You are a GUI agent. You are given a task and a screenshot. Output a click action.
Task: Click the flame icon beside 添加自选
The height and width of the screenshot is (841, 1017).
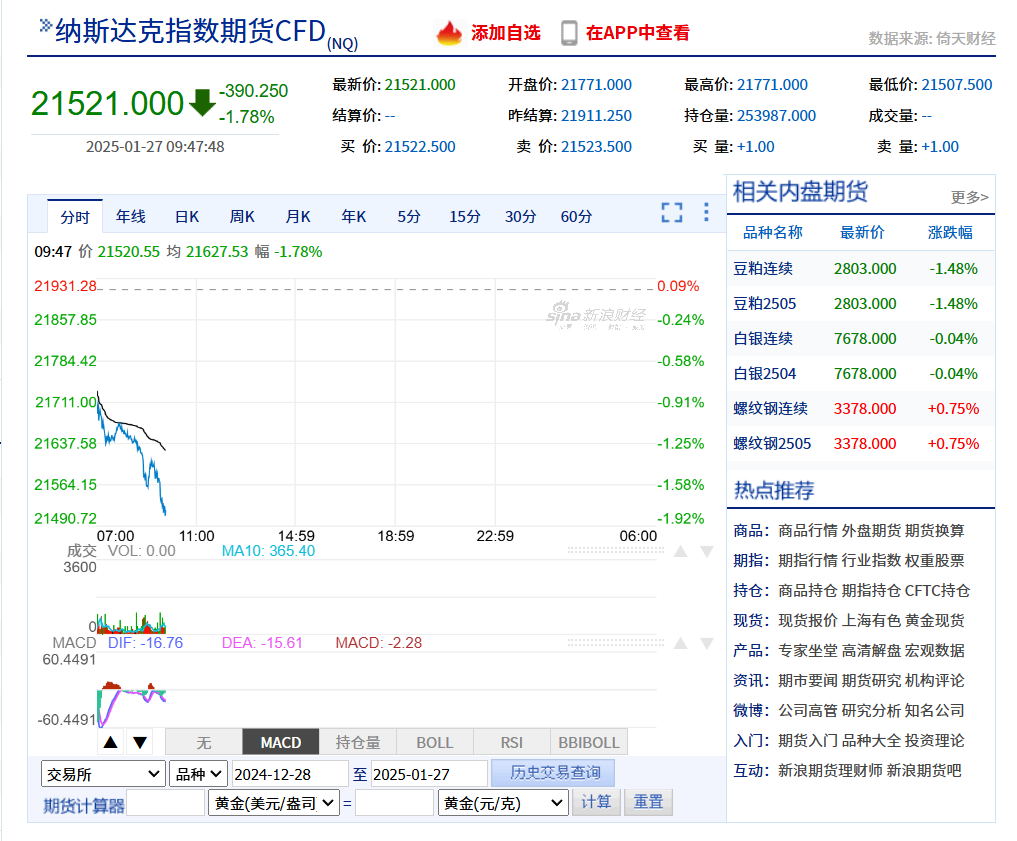point(449,33)
